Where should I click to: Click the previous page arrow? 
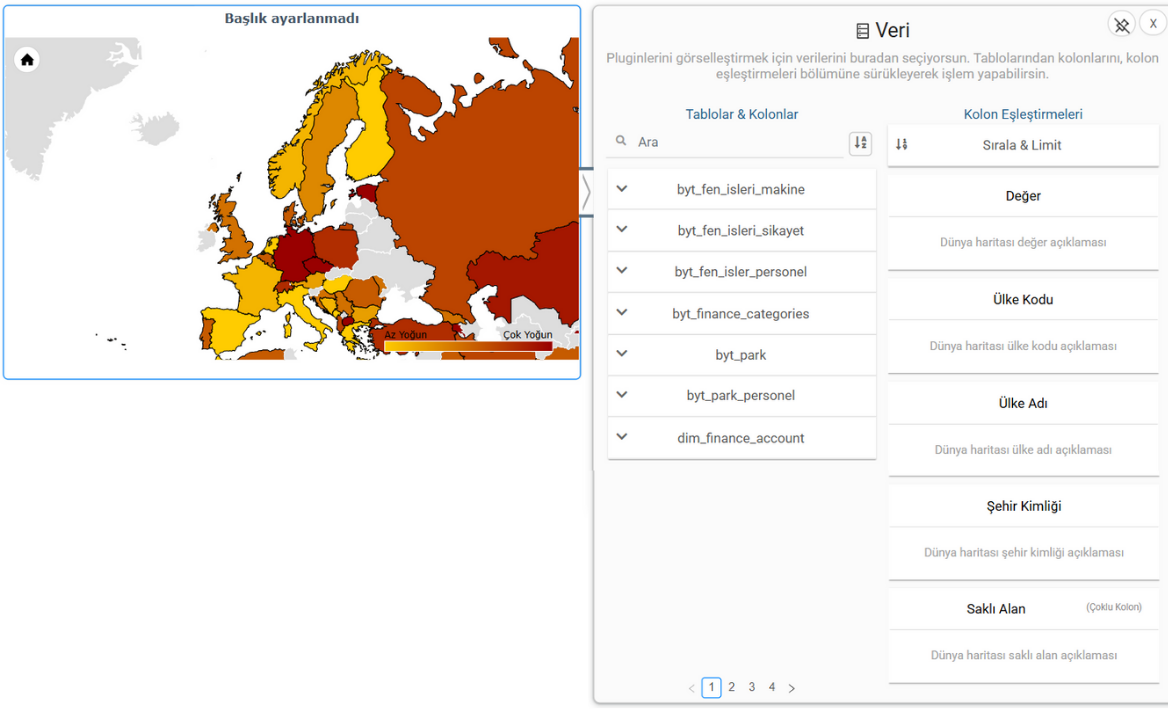click(691, 688)
